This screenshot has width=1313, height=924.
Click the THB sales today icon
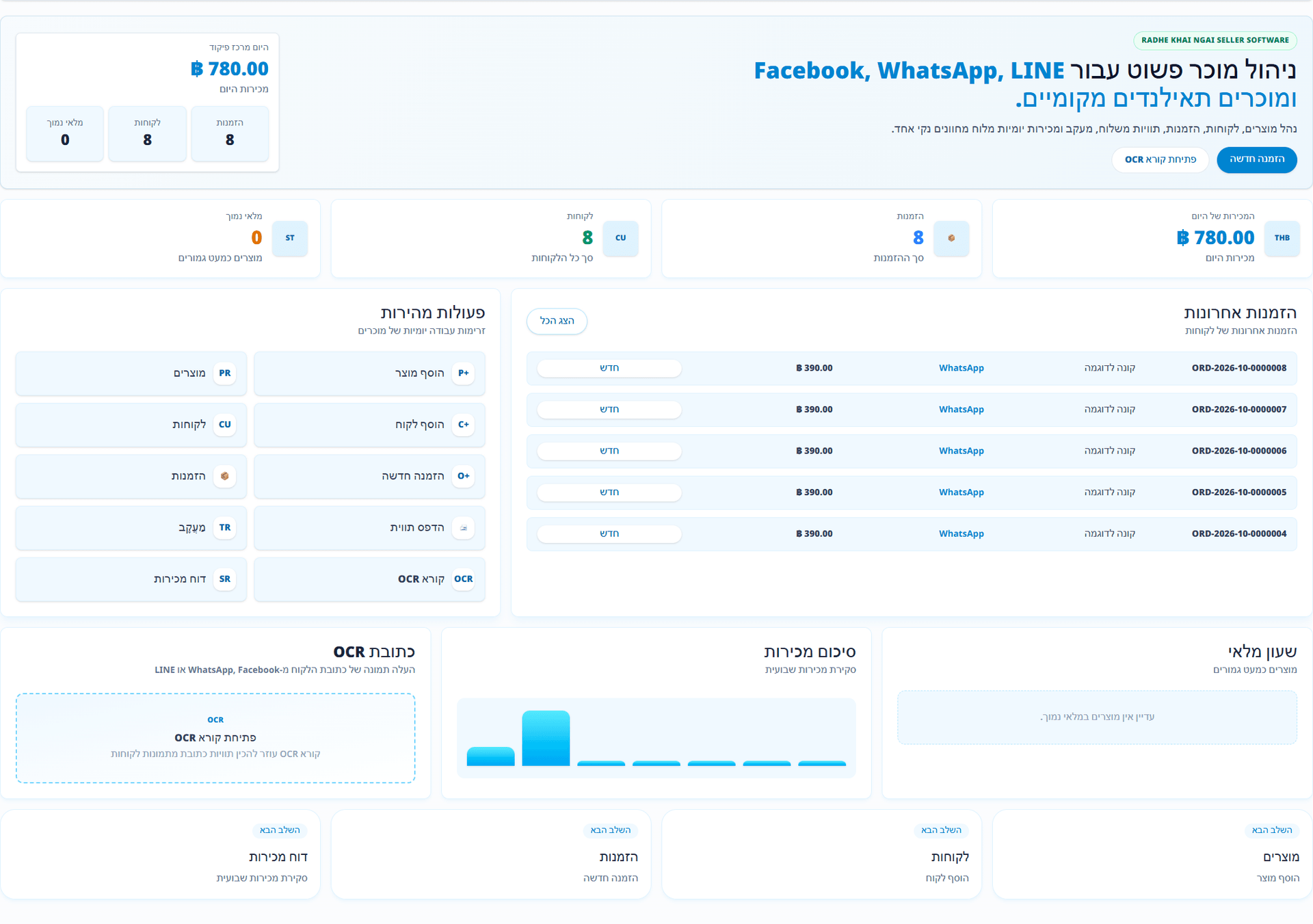click(1282, 238)
